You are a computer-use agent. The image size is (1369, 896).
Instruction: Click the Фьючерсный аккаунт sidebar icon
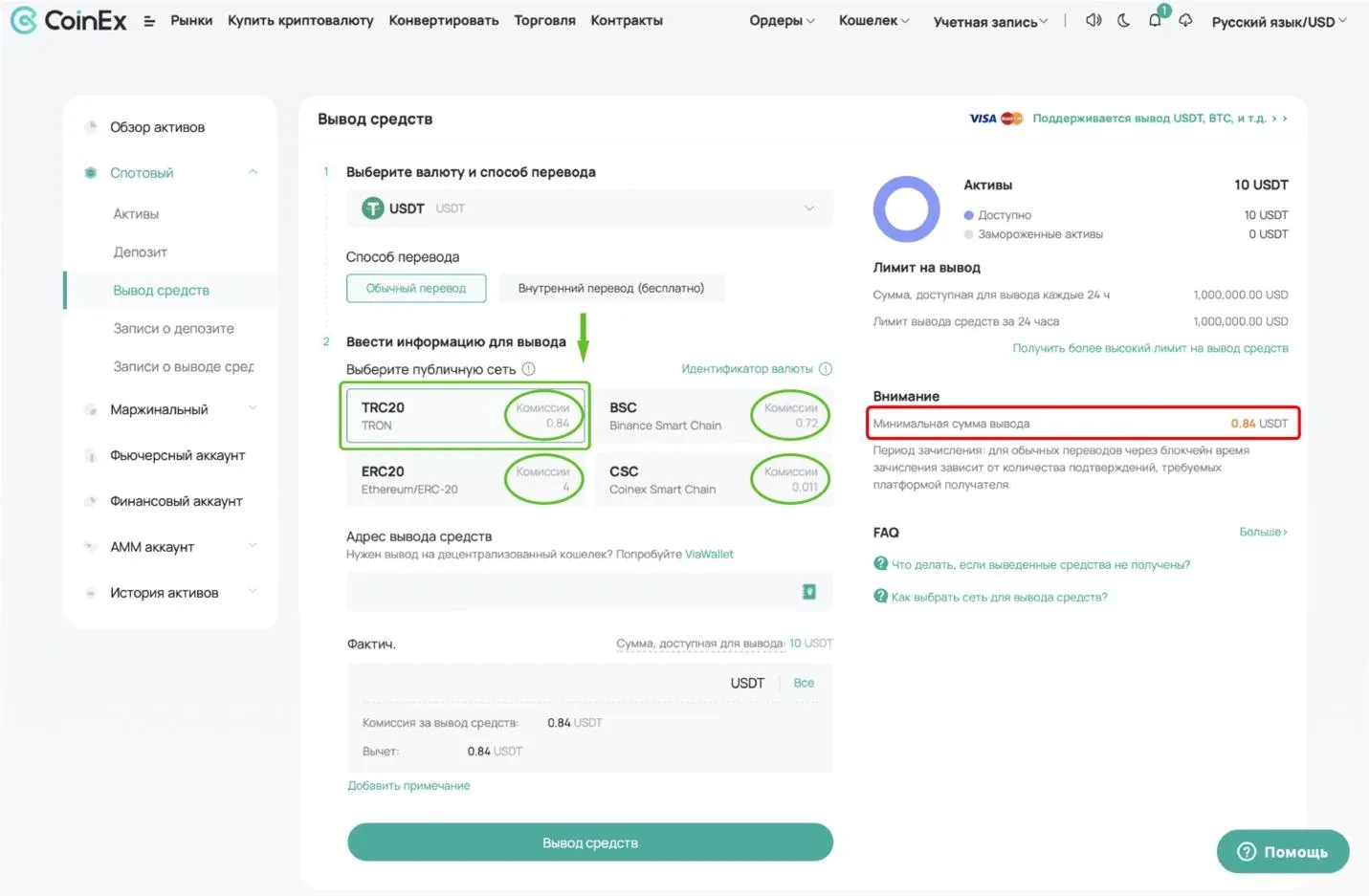pyautogui.click(x=91, y=455)
